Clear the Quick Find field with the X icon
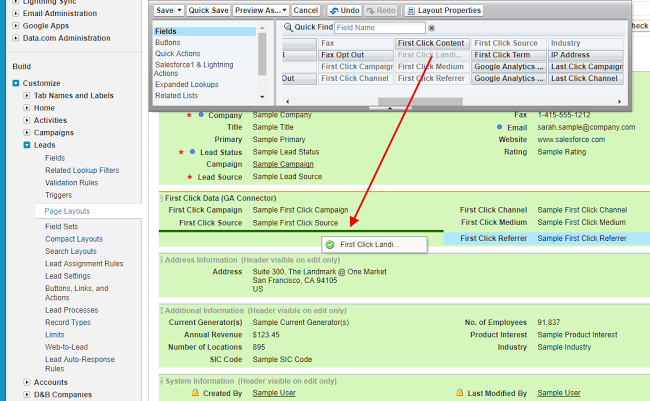This screenshot has width=650, height=401. (x=432, y=28)
